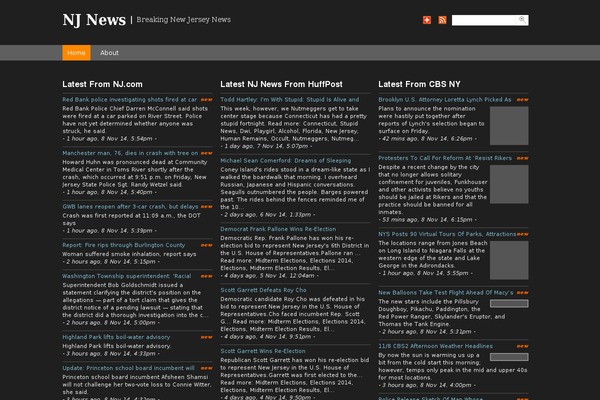The height and width of the screenshot is (400, 600).
Task: Click 'Latest NJ News From HuffPost' heading
Action: [281, 84]
